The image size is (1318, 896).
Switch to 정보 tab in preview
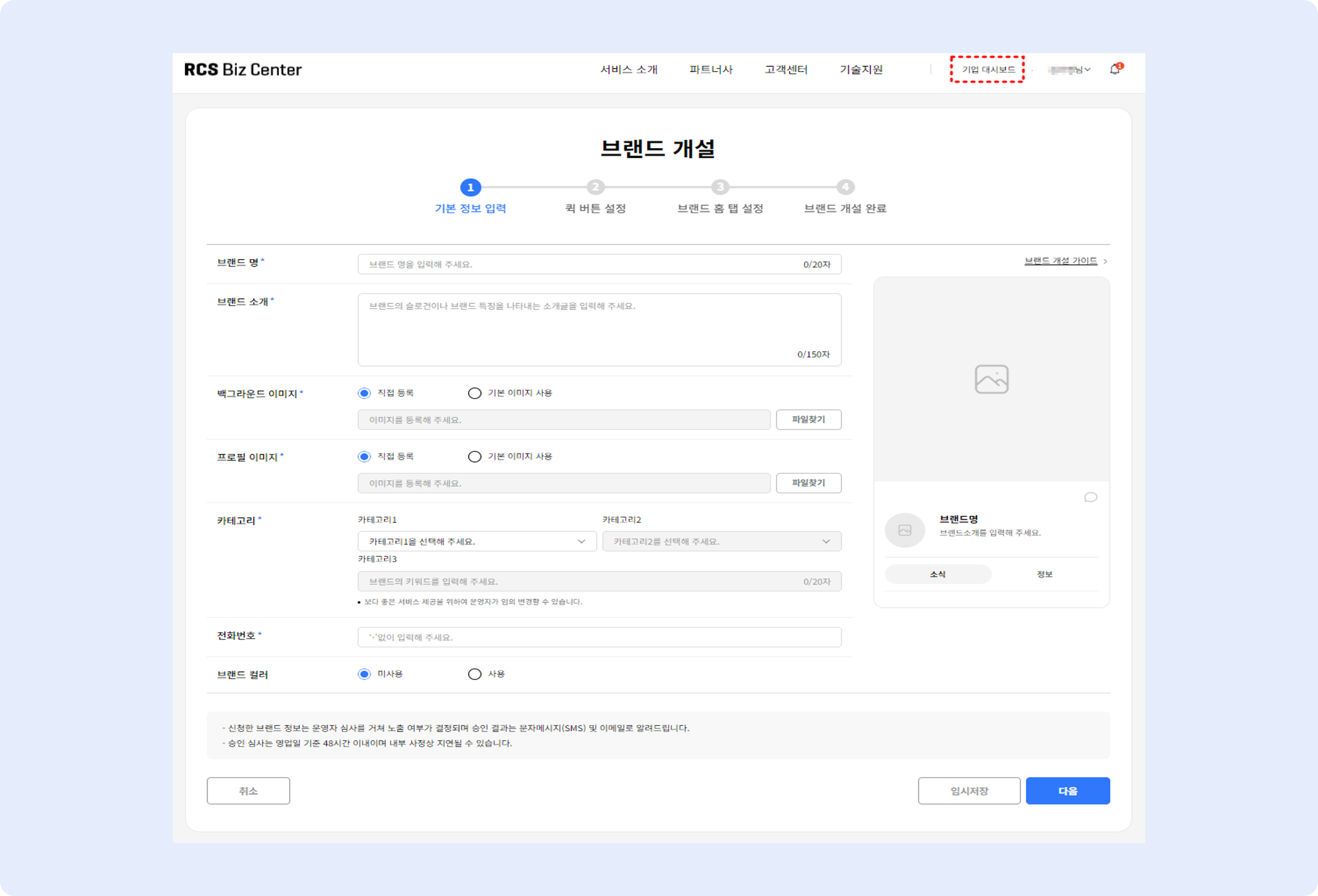(1045, 574)
